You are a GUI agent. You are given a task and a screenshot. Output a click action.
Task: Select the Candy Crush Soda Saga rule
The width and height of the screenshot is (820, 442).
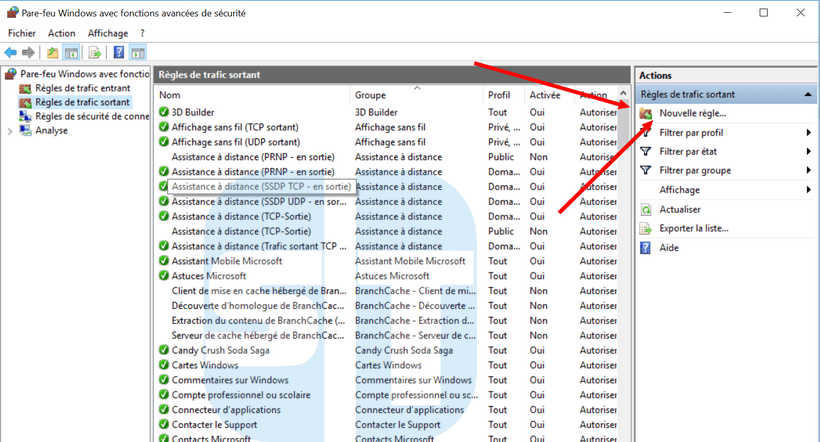coord(221,351)
